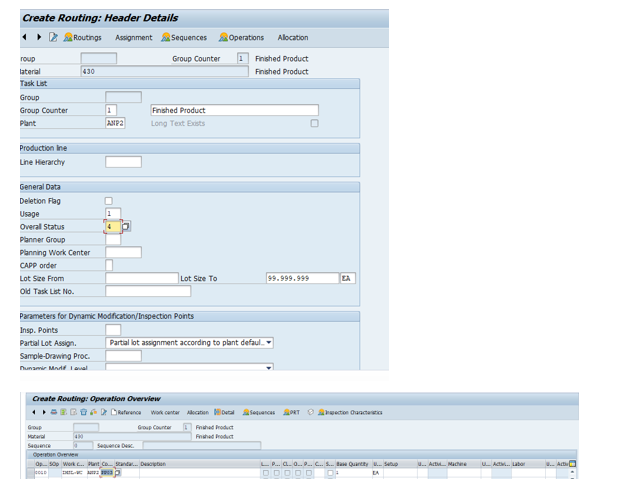Click the Setup column header
Screen dimensions: 631x479
pyautogui.click(x=400, y=464)
